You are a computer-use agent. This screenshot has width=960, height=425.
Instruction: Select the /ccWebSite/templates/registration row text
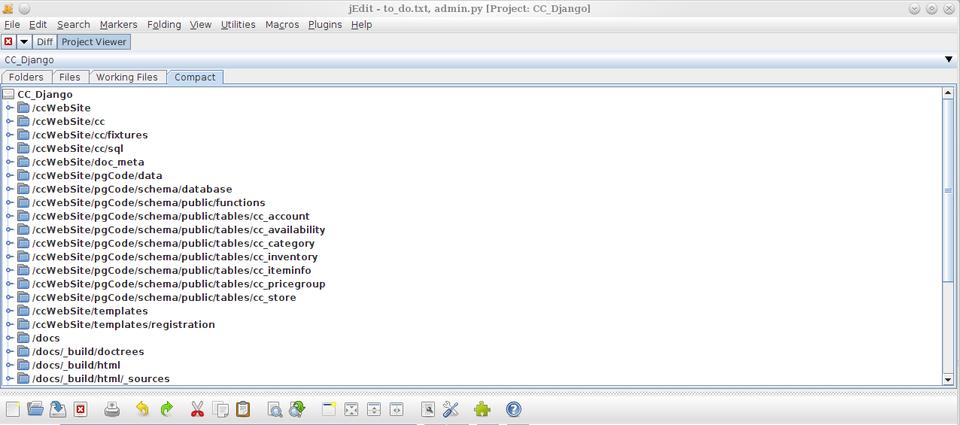(124, 325)
